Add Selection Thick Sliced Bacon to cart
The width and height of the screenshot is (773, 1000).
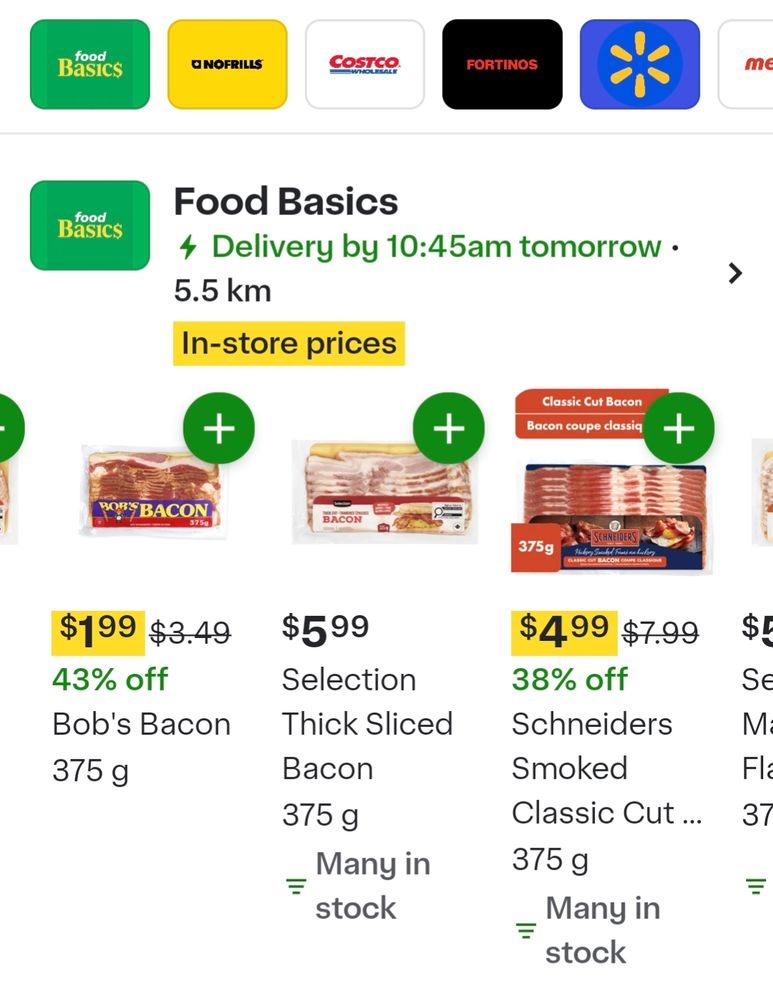(x=449, y=429)
